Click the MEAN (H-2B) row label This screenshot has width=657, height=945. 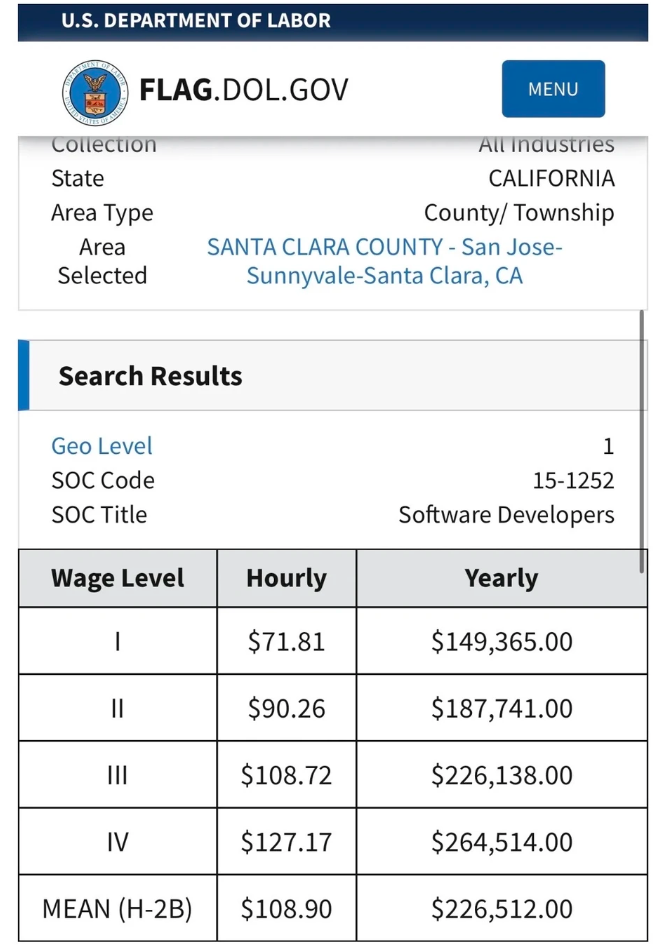click(x=118, y=909)
